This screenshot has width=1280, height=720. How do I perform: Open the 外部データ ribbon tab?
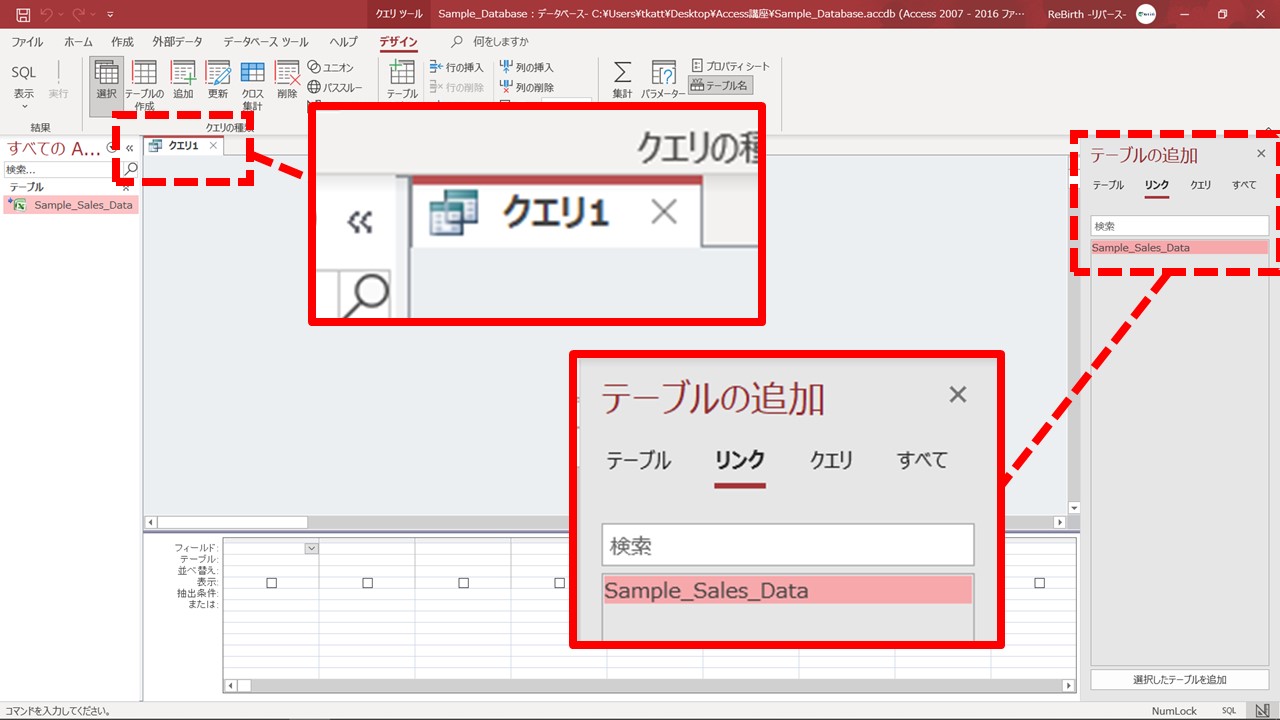pos(177,42)
